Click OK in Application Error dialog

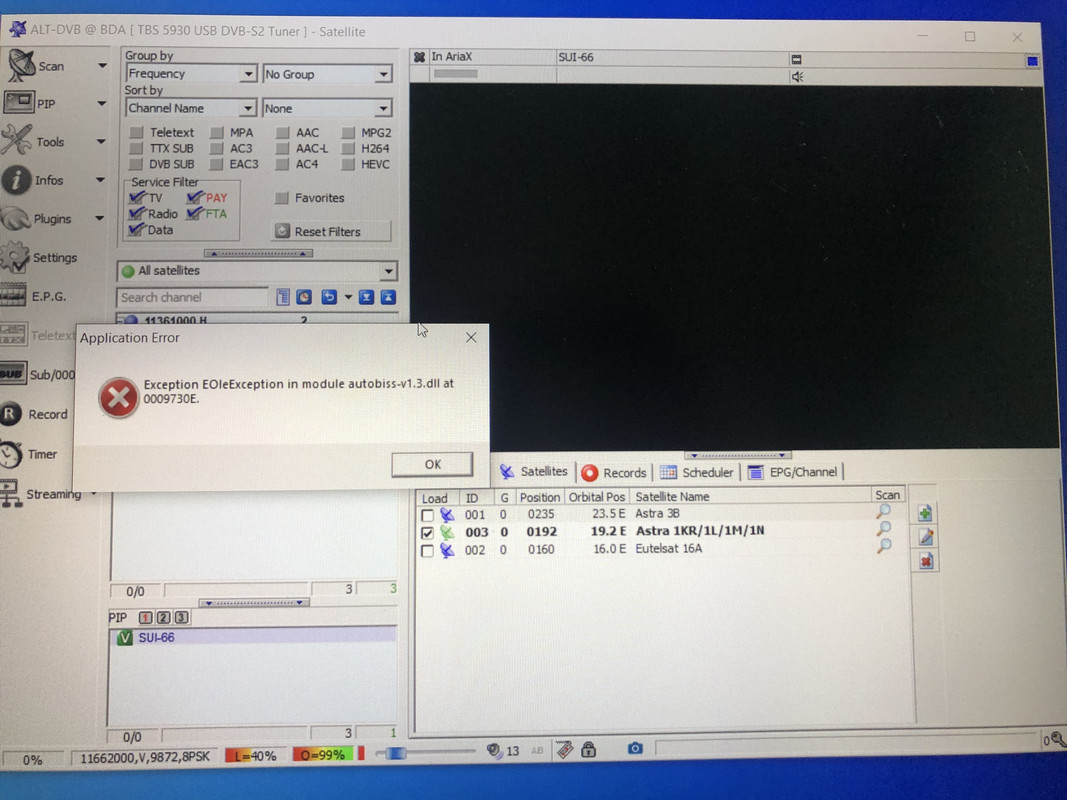pos(432,464)
